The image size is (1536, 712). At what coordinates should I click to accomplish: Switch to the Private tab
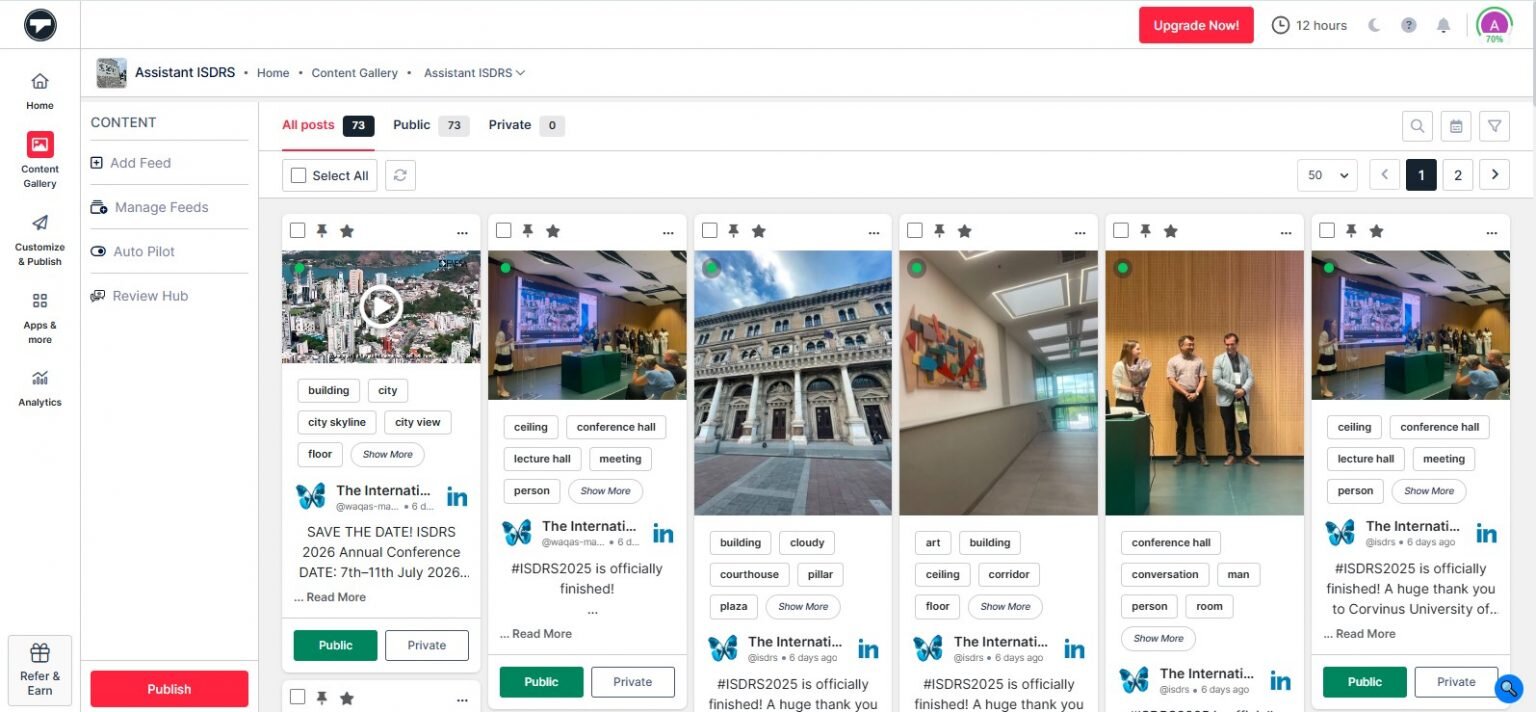[x=511, y=125]
